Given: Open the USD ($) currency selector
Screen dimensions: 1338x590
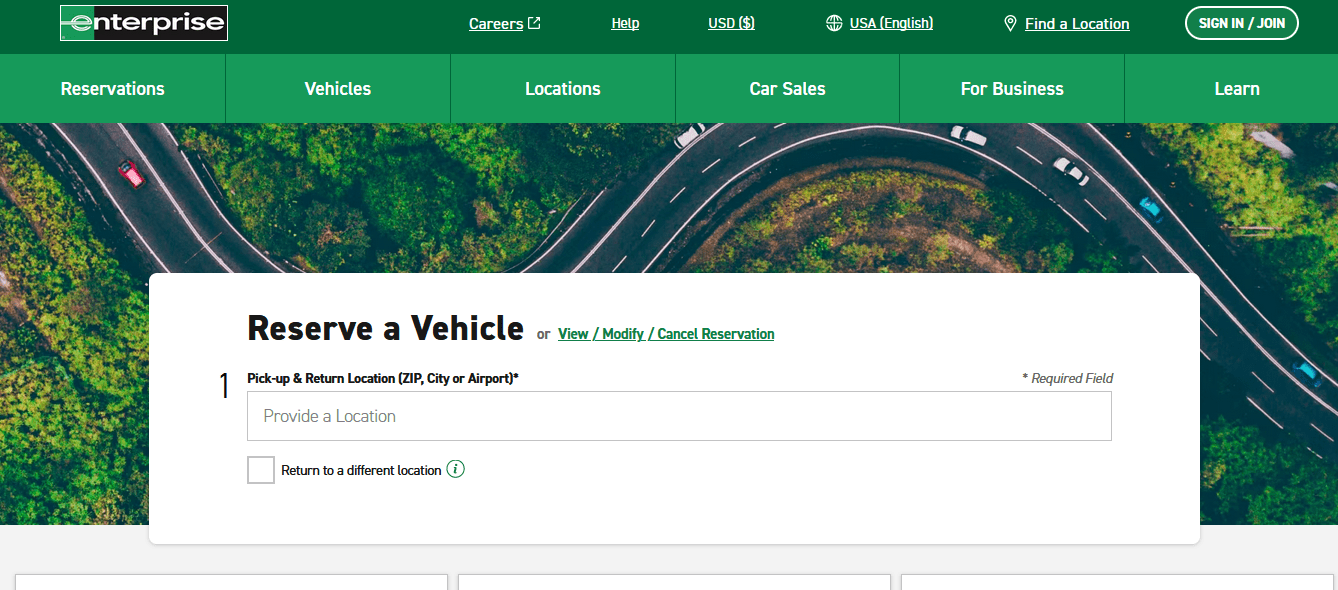Looking at the screenshot, I should tap(731, 22).
